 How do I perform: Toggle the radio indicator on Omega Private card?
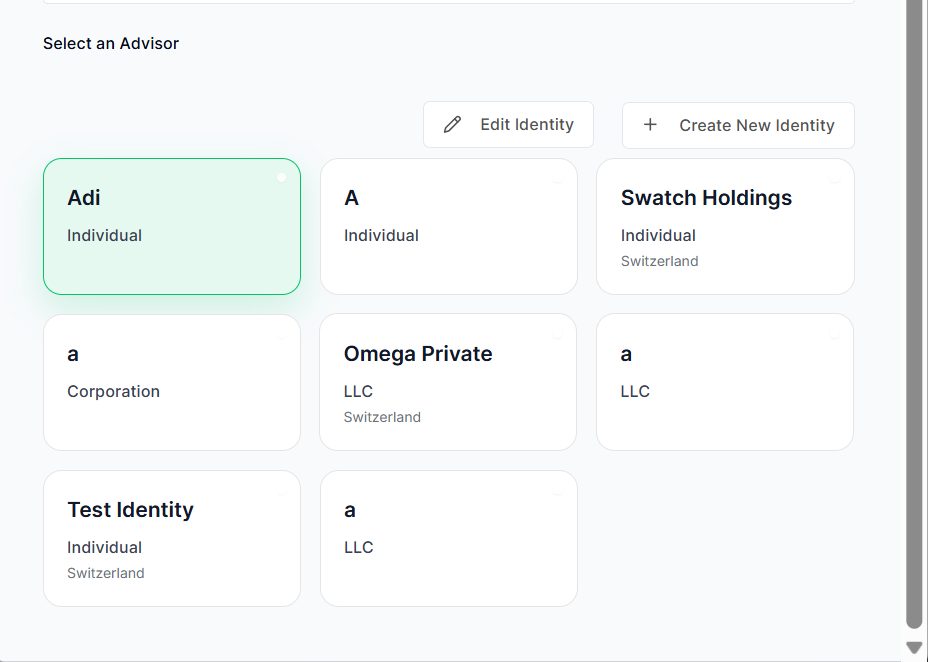(557, 334)
